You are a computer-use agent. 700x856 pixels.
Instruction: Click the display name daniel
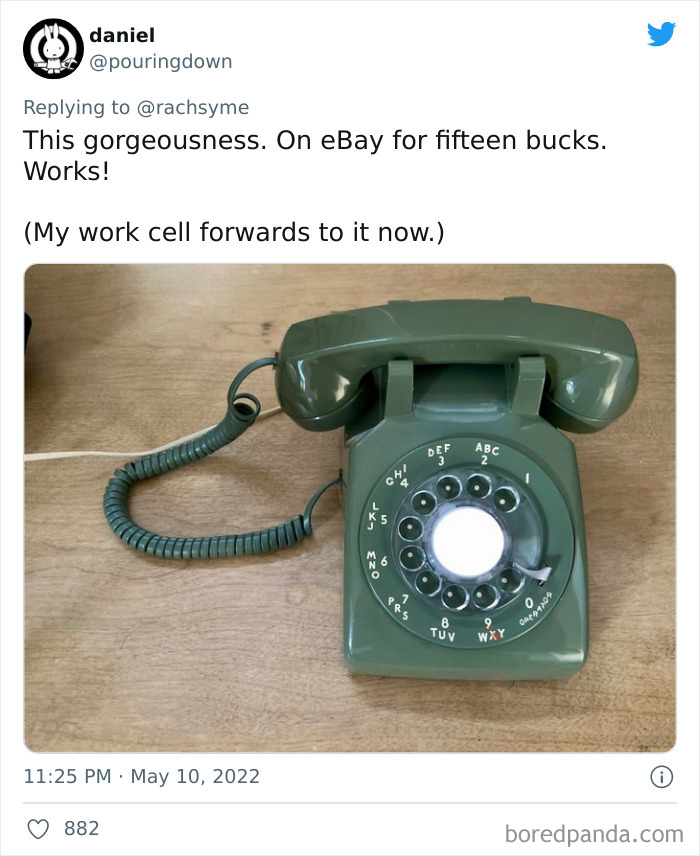tap(122, 35)
